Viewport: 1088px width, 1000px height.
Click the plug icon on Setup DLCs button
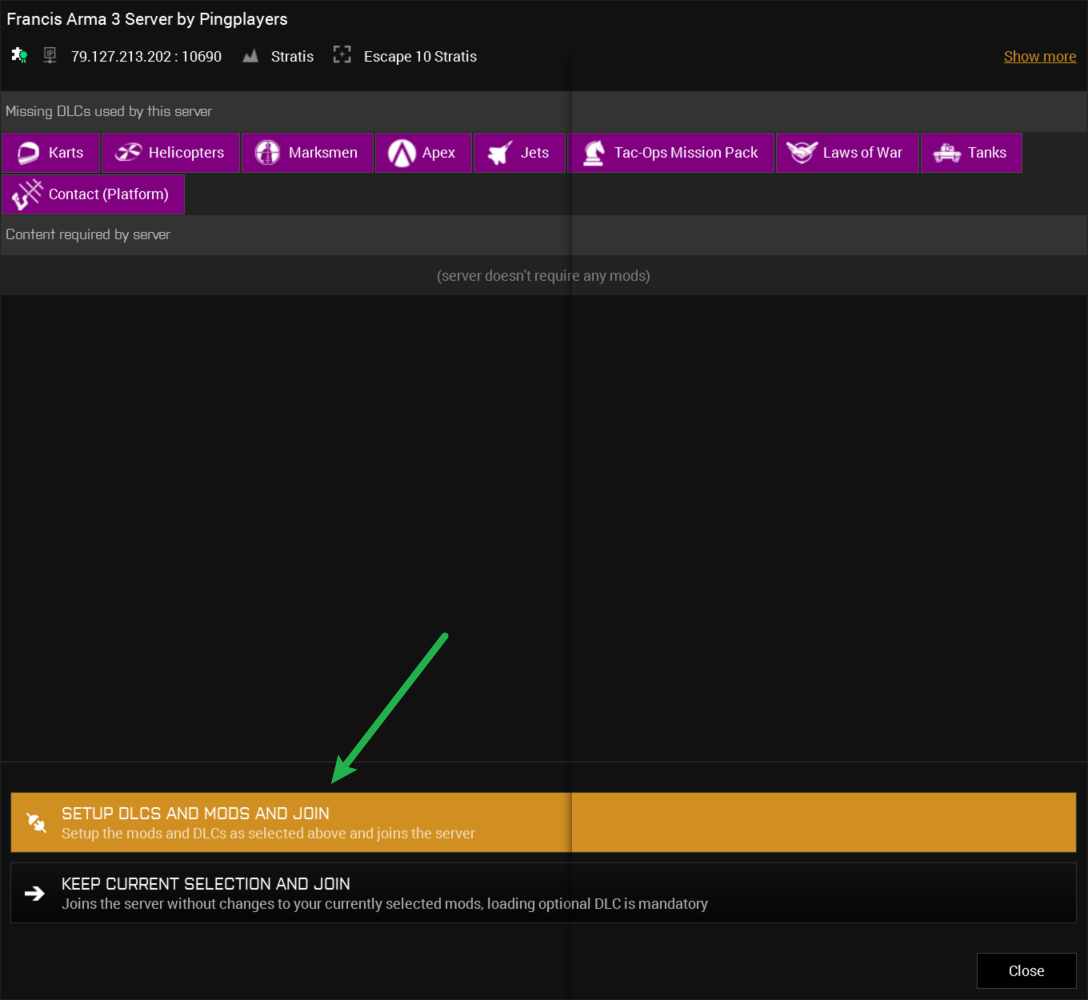[x=36, y=822]
